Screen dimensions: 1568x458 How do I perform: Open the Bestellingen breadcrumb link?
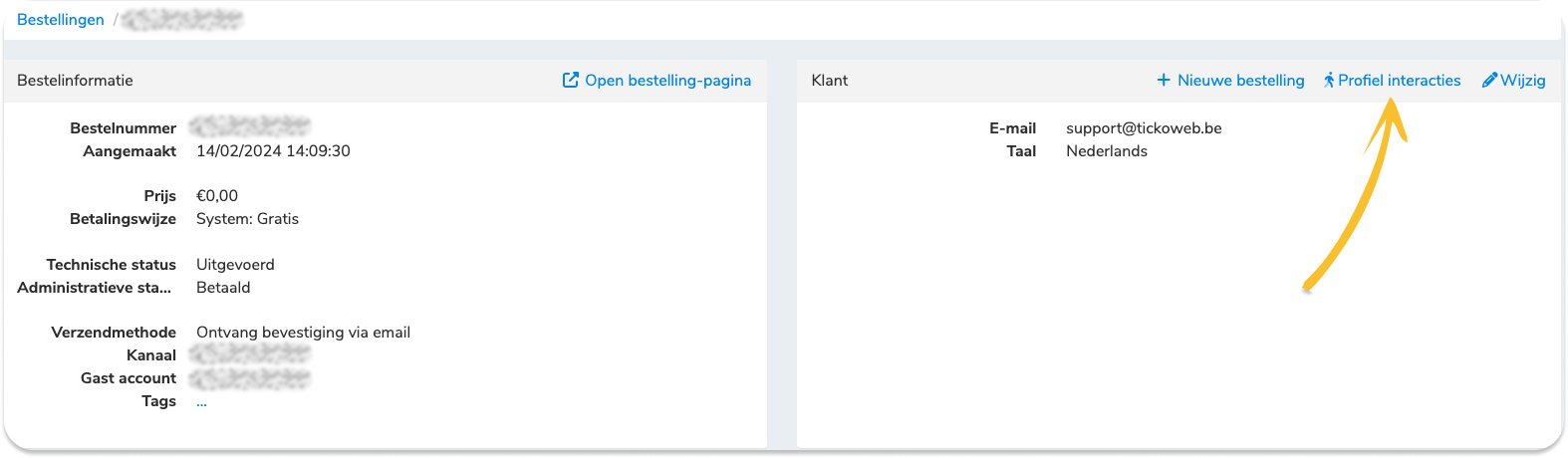point(61,20)
